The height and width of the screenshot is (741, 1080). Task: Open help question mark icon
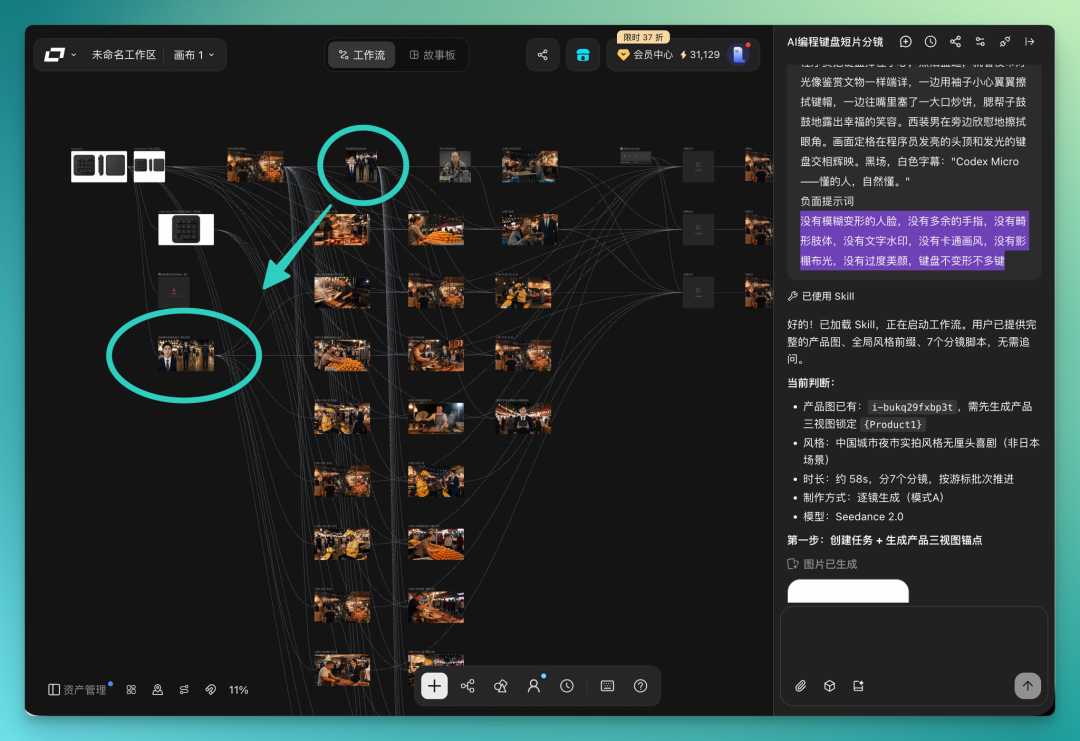tap(641, 686)
